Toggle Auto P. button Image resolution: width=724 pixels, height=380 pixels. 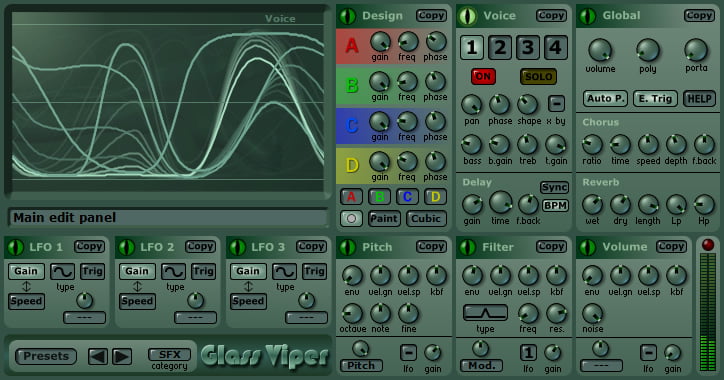coord(605,98)
